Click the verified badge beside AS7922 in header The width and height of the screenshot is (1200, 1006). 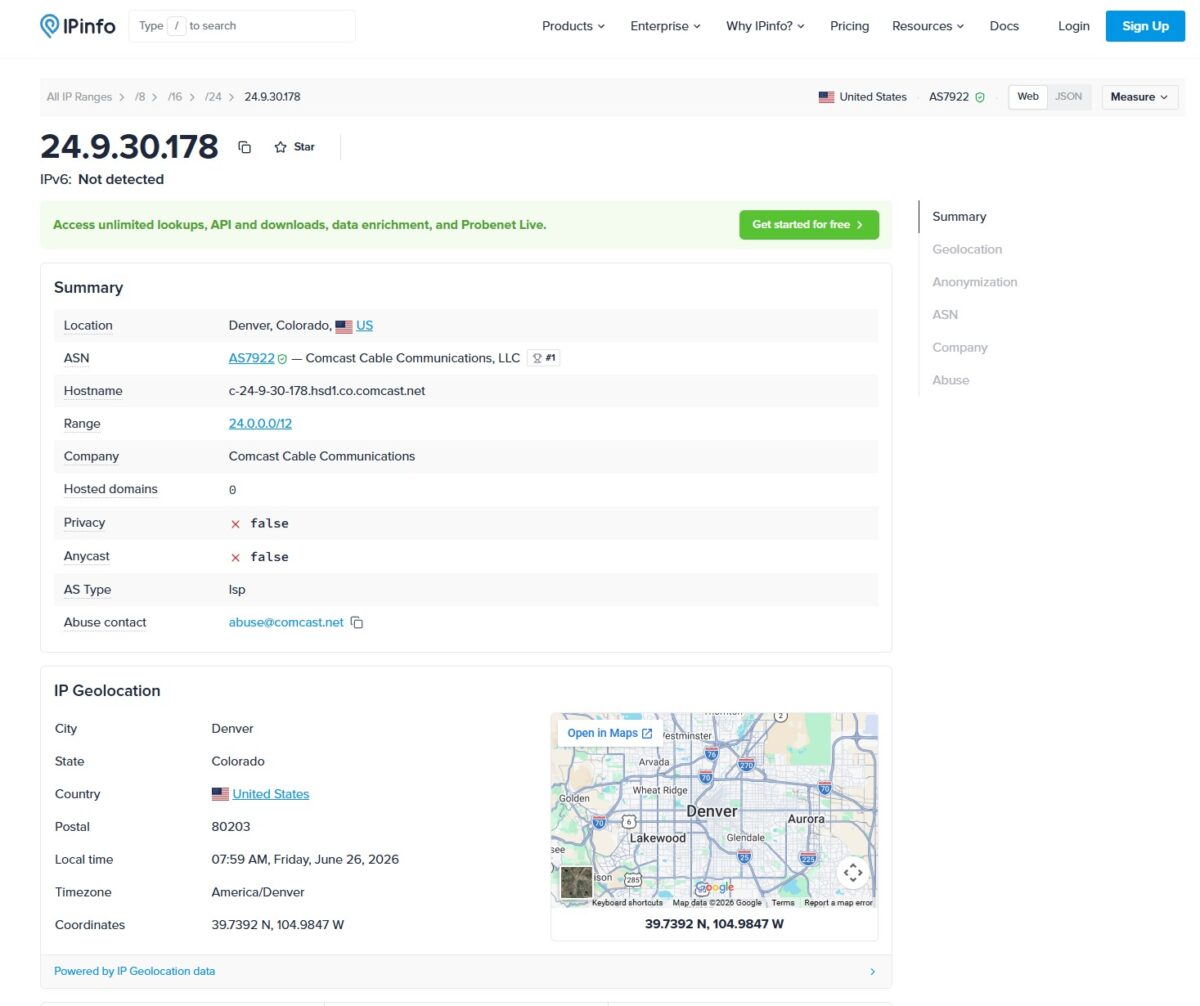(x=980, y=97)
